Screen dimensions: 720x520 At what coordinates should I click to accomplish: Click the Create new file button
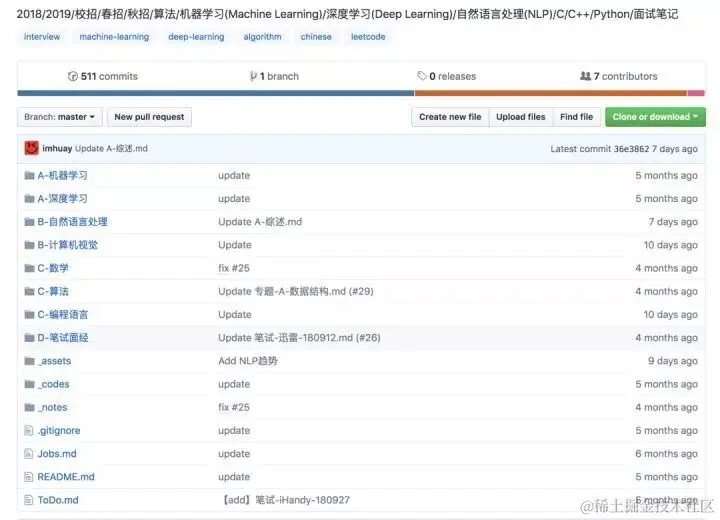[450, 117]
